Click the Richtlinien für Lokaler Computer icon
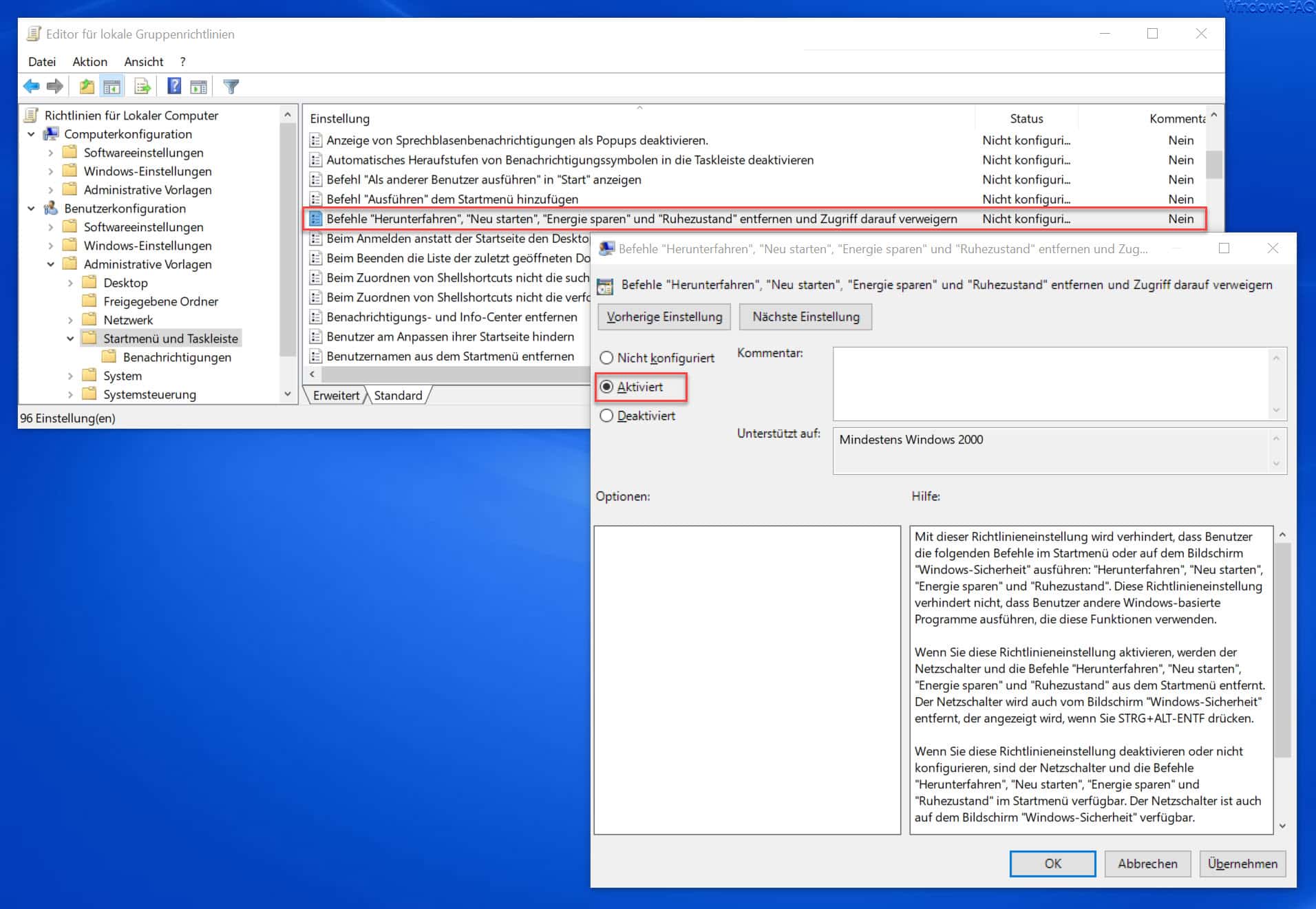The height and width of the screenshot is (909, 1316). coord(32,115)
